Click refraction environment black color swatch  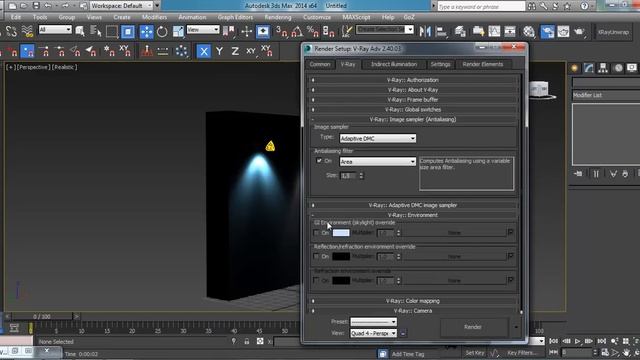point(341,280)
